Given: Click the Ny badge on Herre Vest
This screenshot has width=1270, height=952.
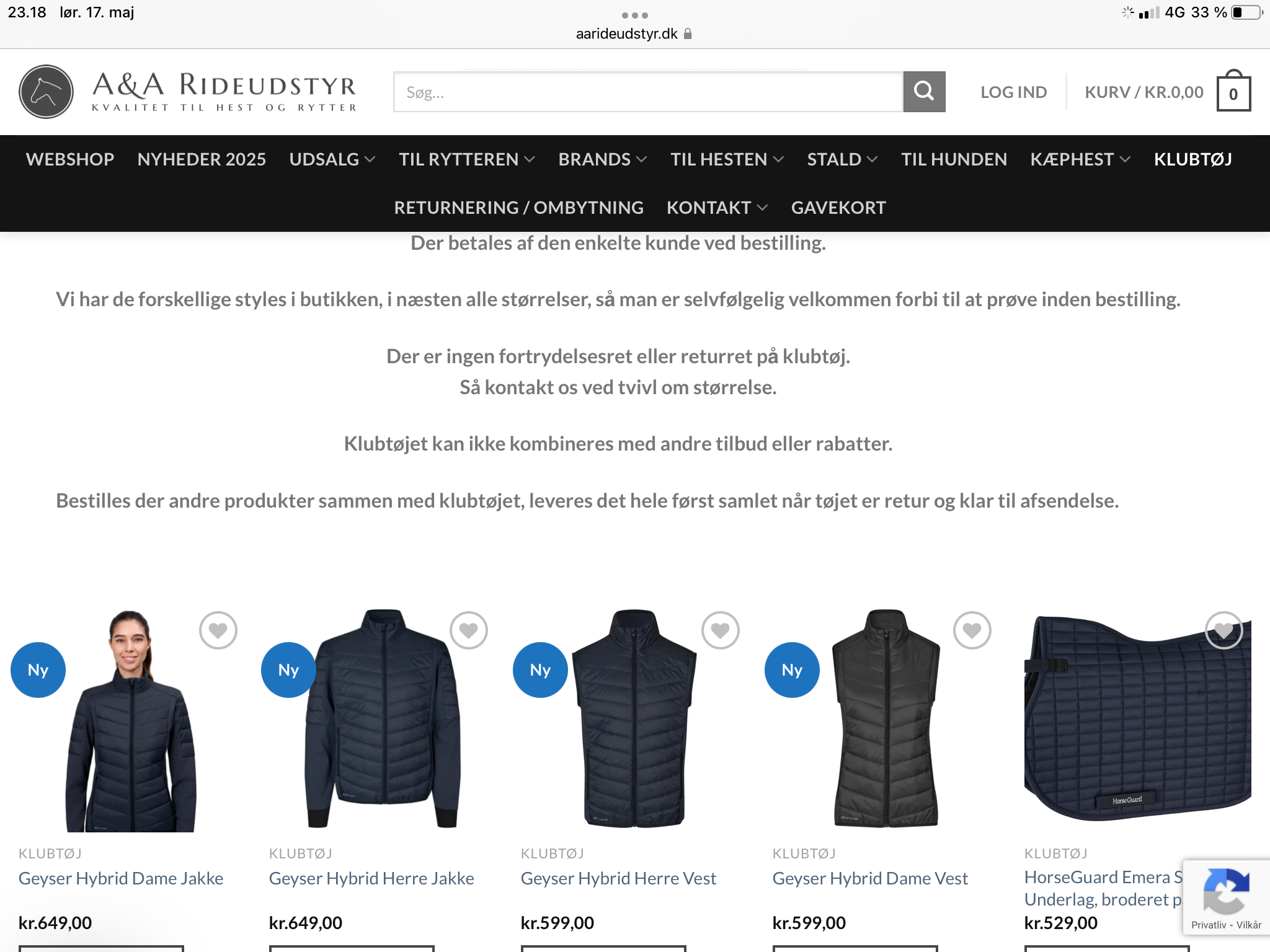Looking at the screenshot, I should click(540, 670).
